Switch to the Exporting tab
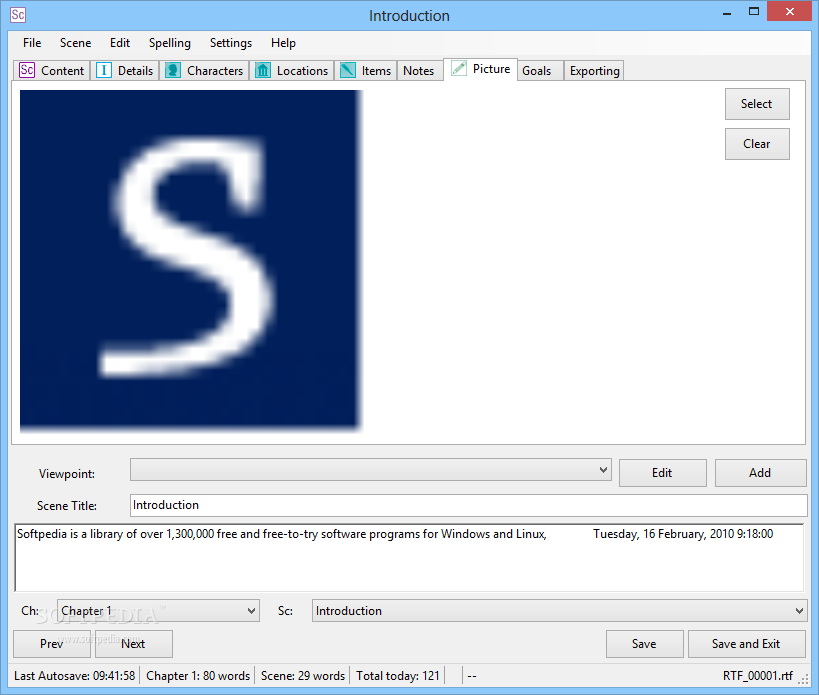 coord(594,70)
